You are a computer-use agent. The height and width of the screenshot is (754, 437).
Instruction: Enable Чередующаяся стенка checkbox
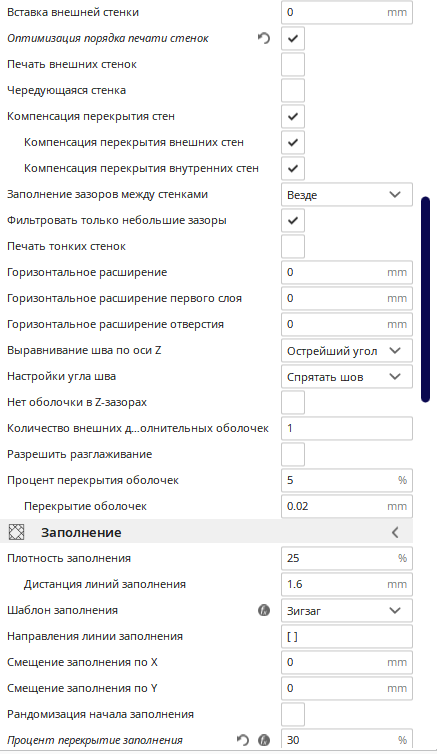pyautogui.click(x=293, y=90)
